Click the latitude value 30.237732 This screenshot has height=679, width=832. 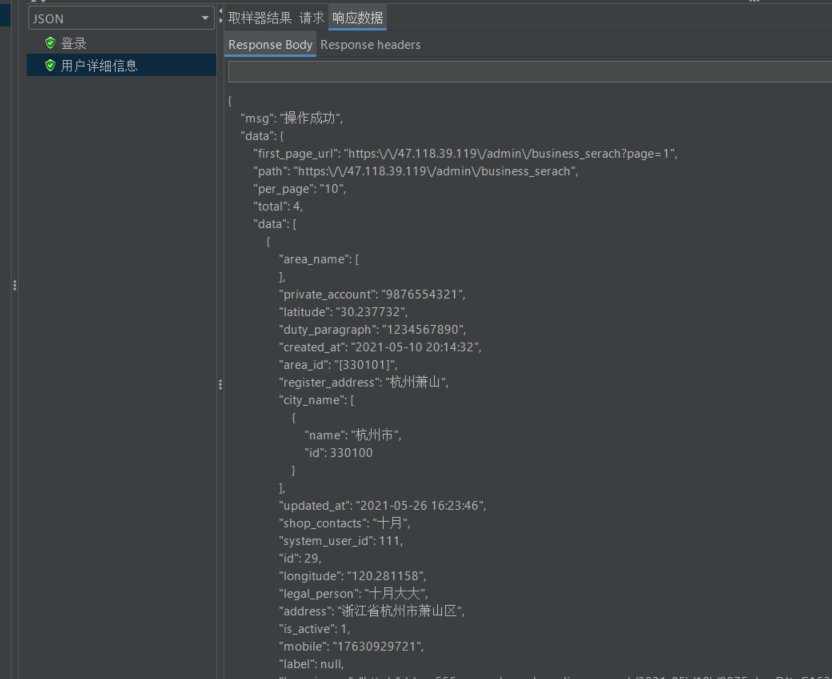click(371, 312)
